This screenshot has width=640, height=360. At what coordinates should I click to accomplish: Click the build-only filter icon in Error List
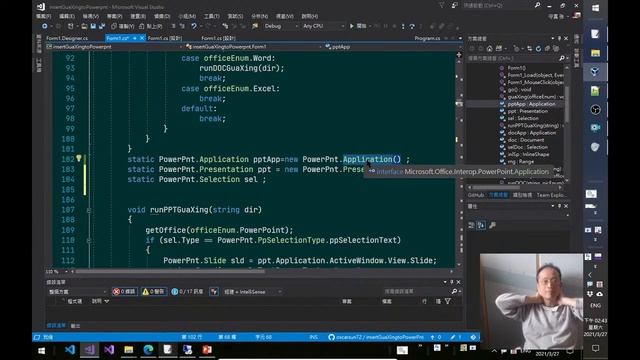tap(214, 291)
